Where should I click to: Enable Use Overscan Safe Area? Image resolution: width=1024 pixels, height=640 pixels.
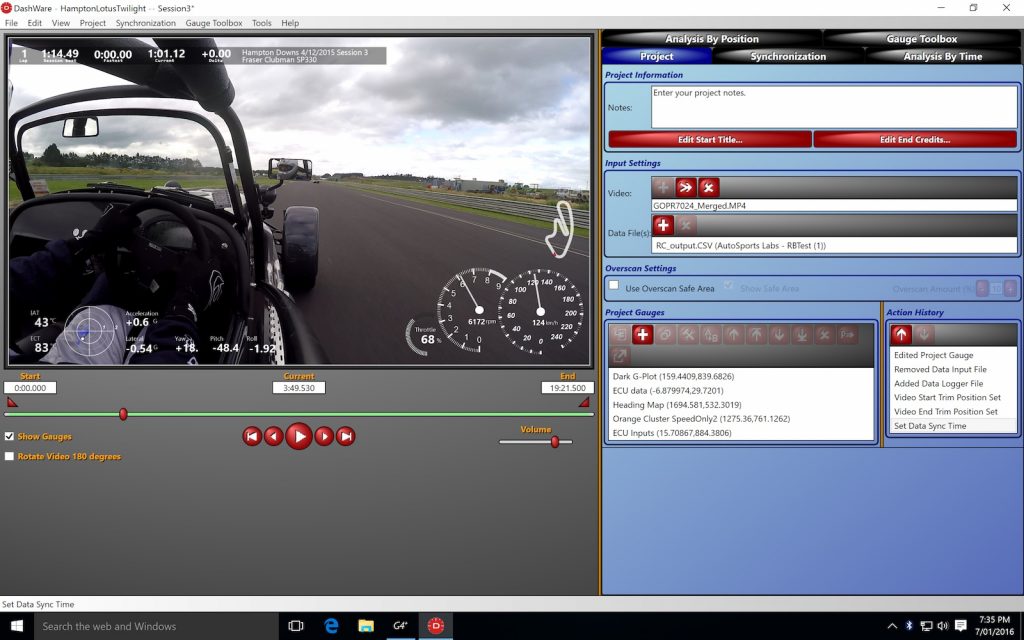coord(615,286)
